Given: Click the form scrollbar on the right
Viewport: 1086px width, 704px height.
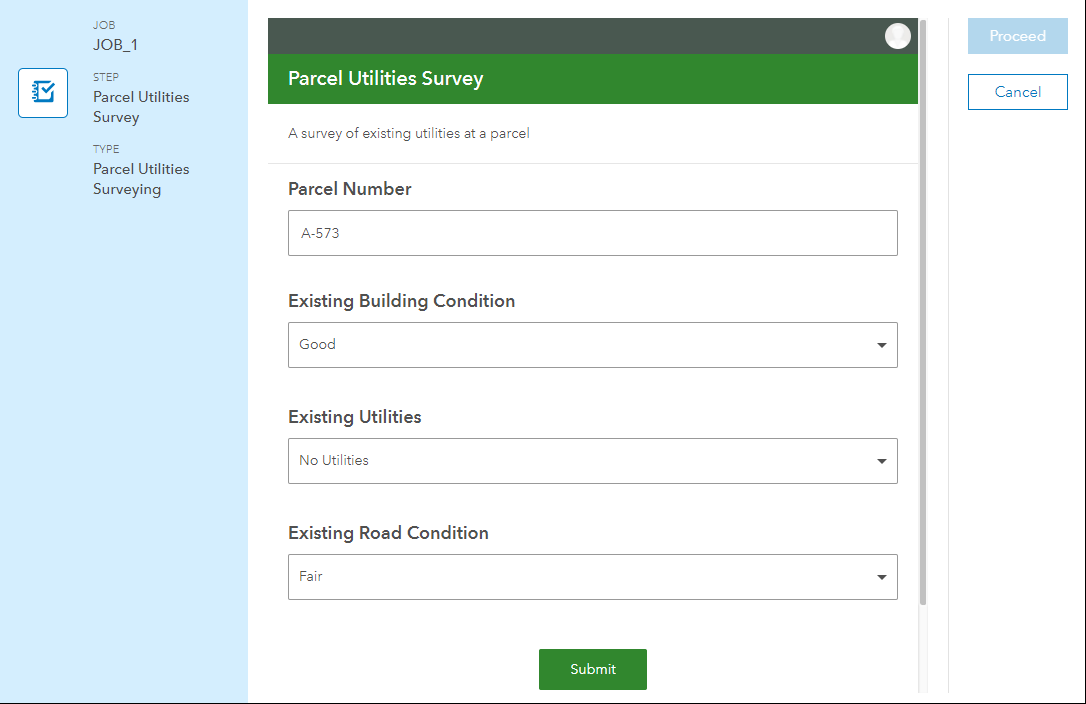Looking at the screenshot, I should 922,300.
